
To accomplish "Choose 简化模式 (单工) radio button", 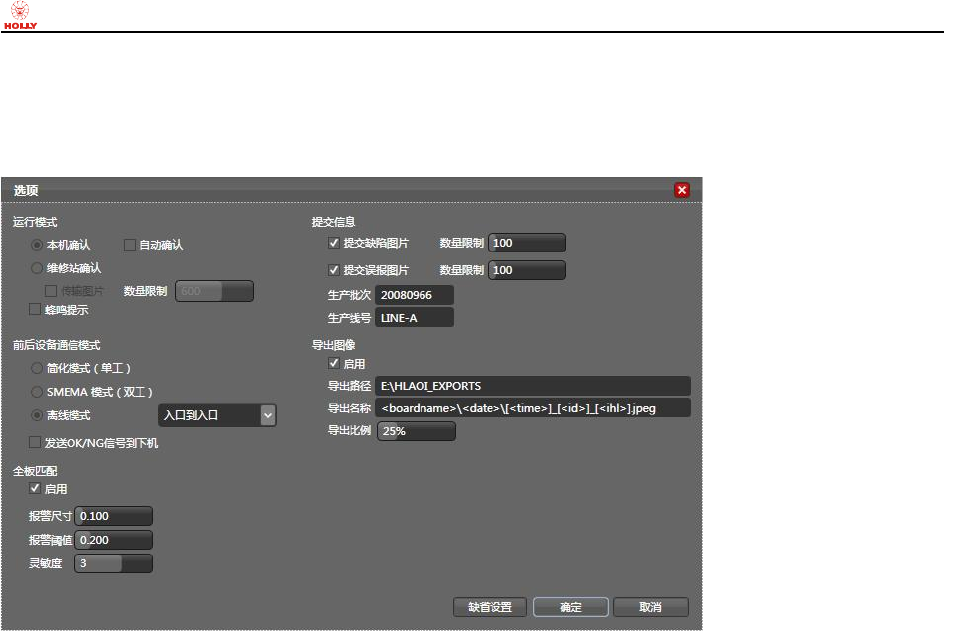I will pos(37,368).
